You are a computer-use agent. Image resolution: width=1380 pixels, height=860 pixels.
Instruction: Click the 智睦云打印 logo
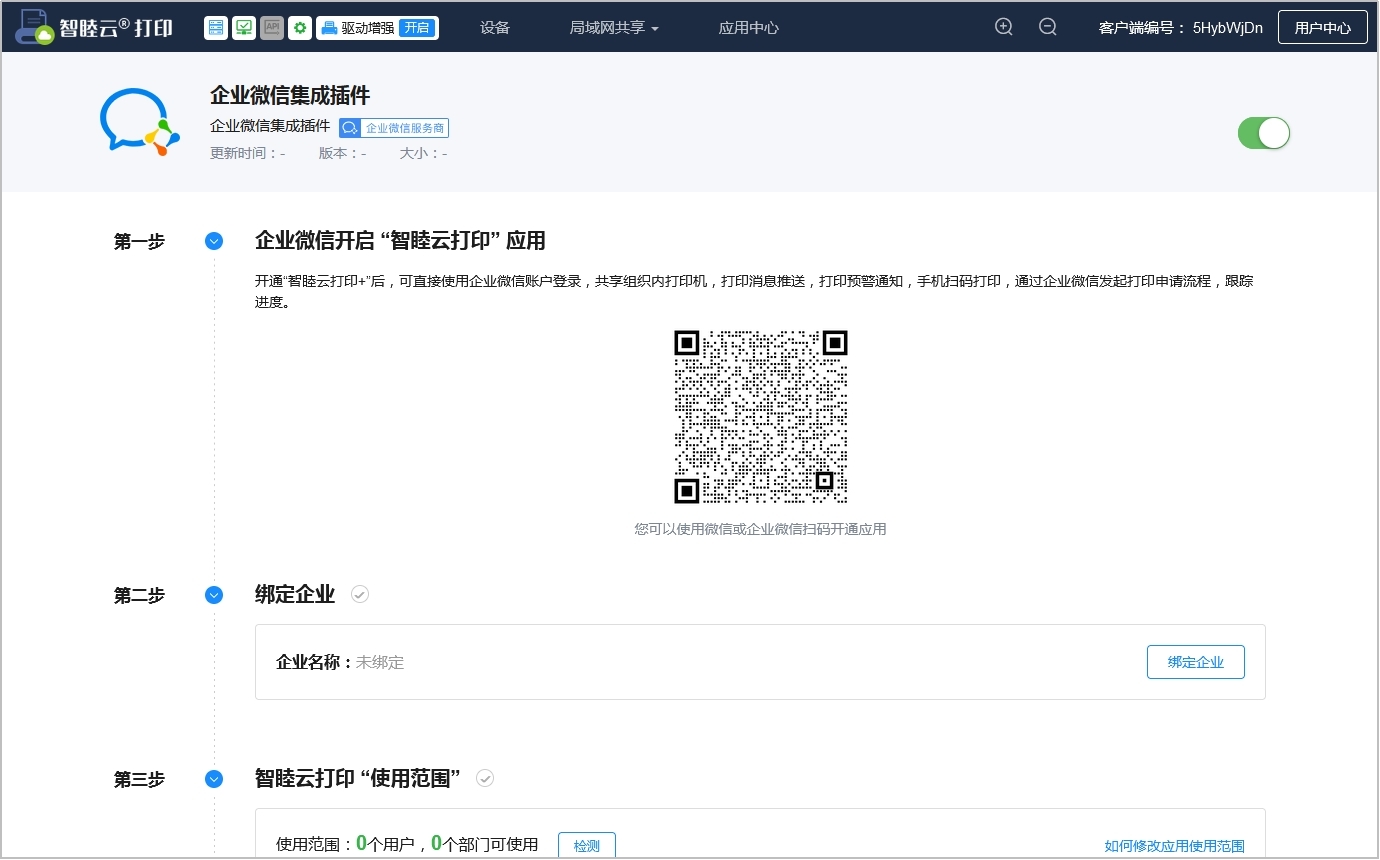point(94,27)
